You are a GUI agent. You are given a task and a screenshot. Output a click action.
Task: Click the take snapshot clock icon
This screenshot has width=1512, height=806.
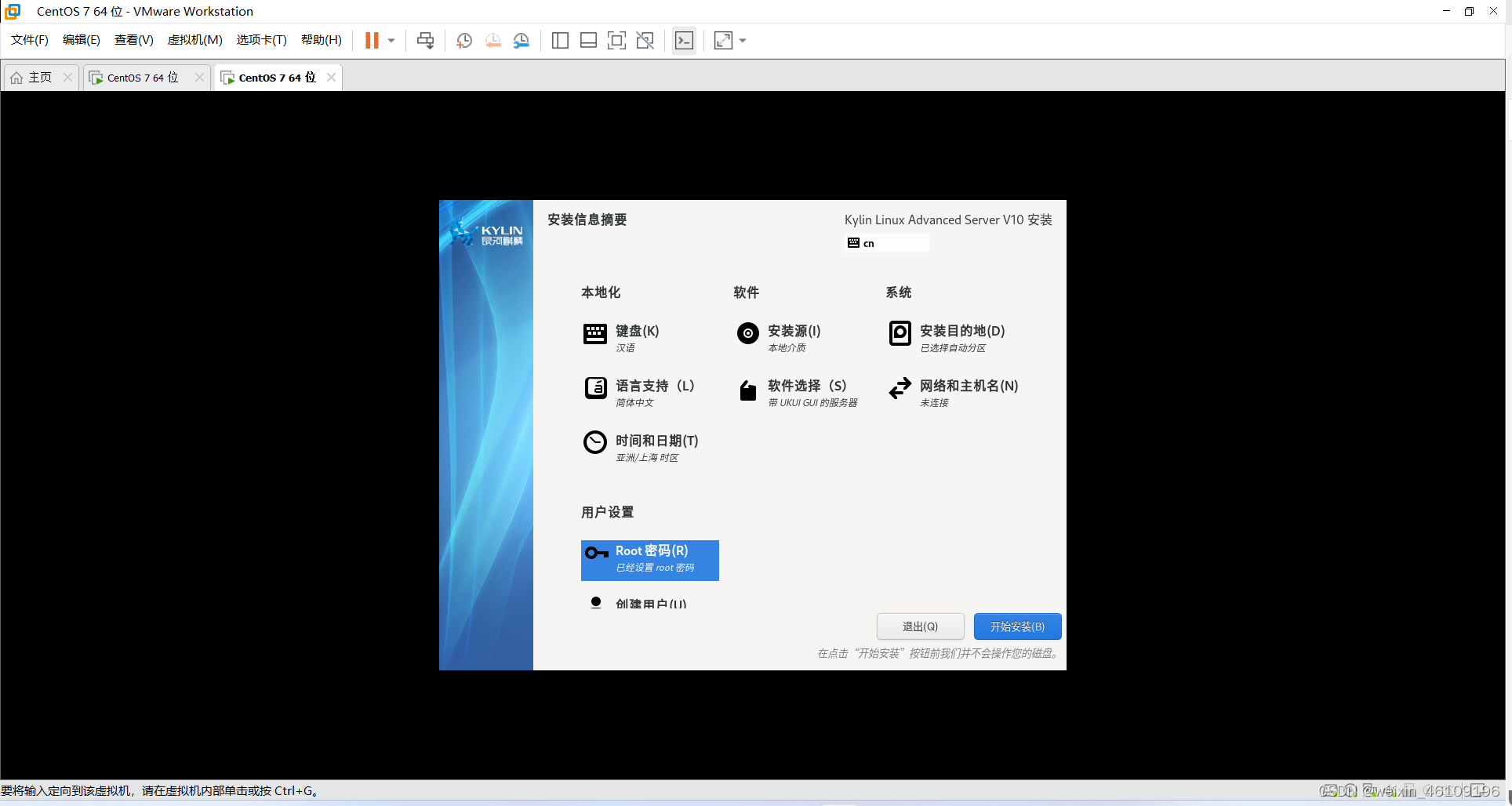[x=464, y=40]
